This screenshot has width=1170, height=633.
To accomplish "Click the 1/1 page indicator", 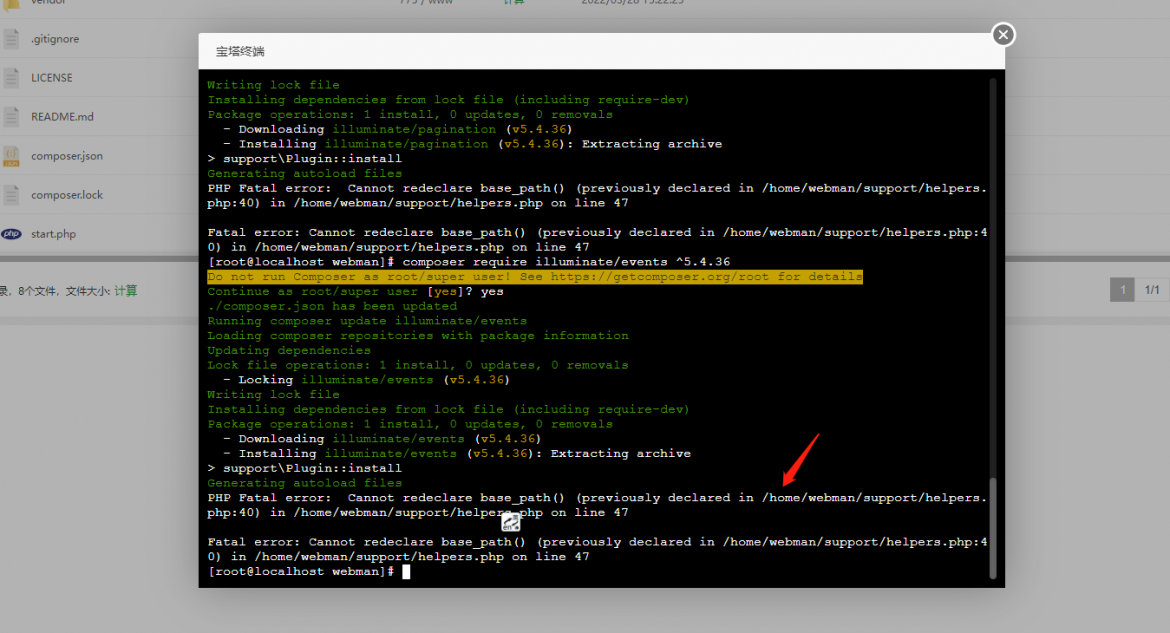I will coord(1151,290).
